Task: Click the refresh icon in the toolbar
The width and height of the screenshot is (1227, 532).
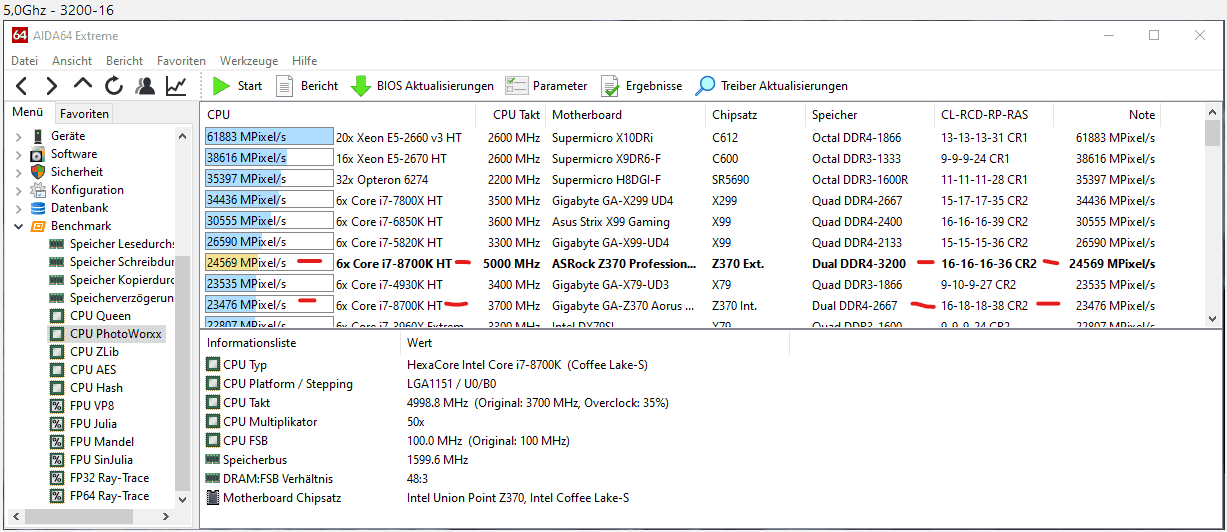Action: pyautogui.click(x=114, y=86)
